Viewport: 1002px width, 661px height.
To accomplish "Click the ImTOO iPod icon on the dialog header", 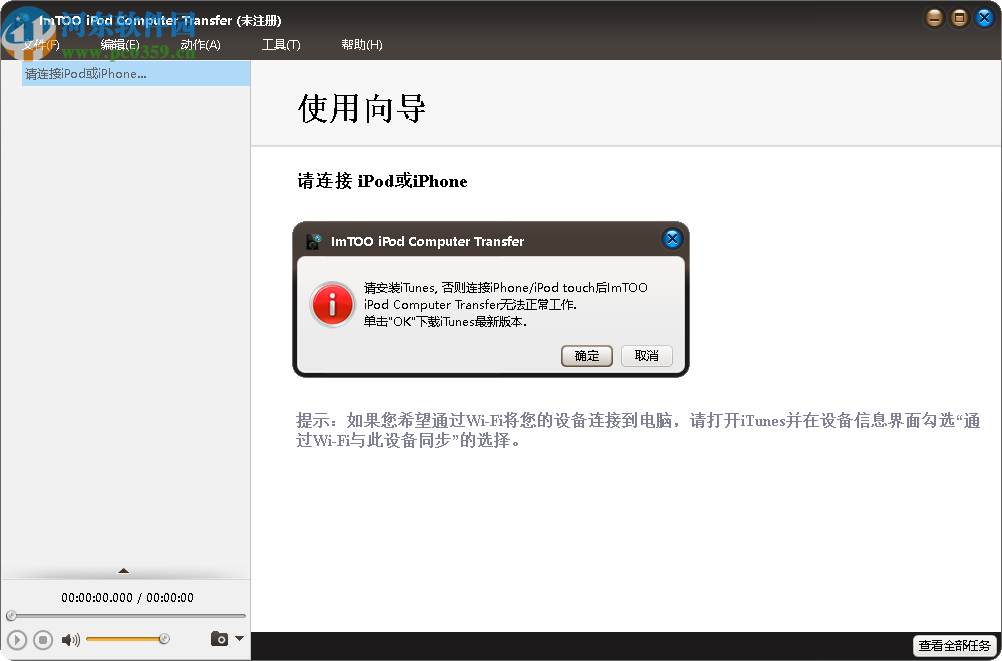I will click(x=313, y=241).
